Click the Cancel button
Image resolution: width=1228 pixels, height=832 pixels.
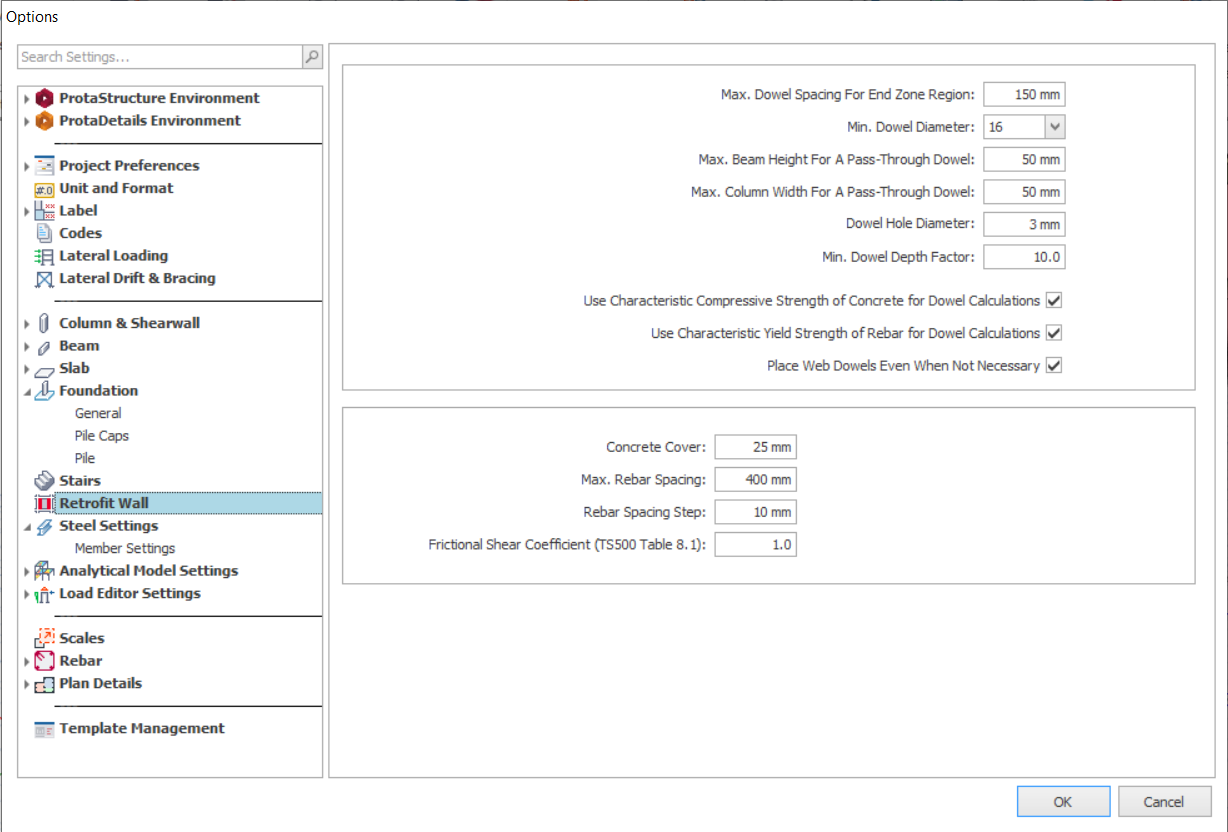[1163, 801]
